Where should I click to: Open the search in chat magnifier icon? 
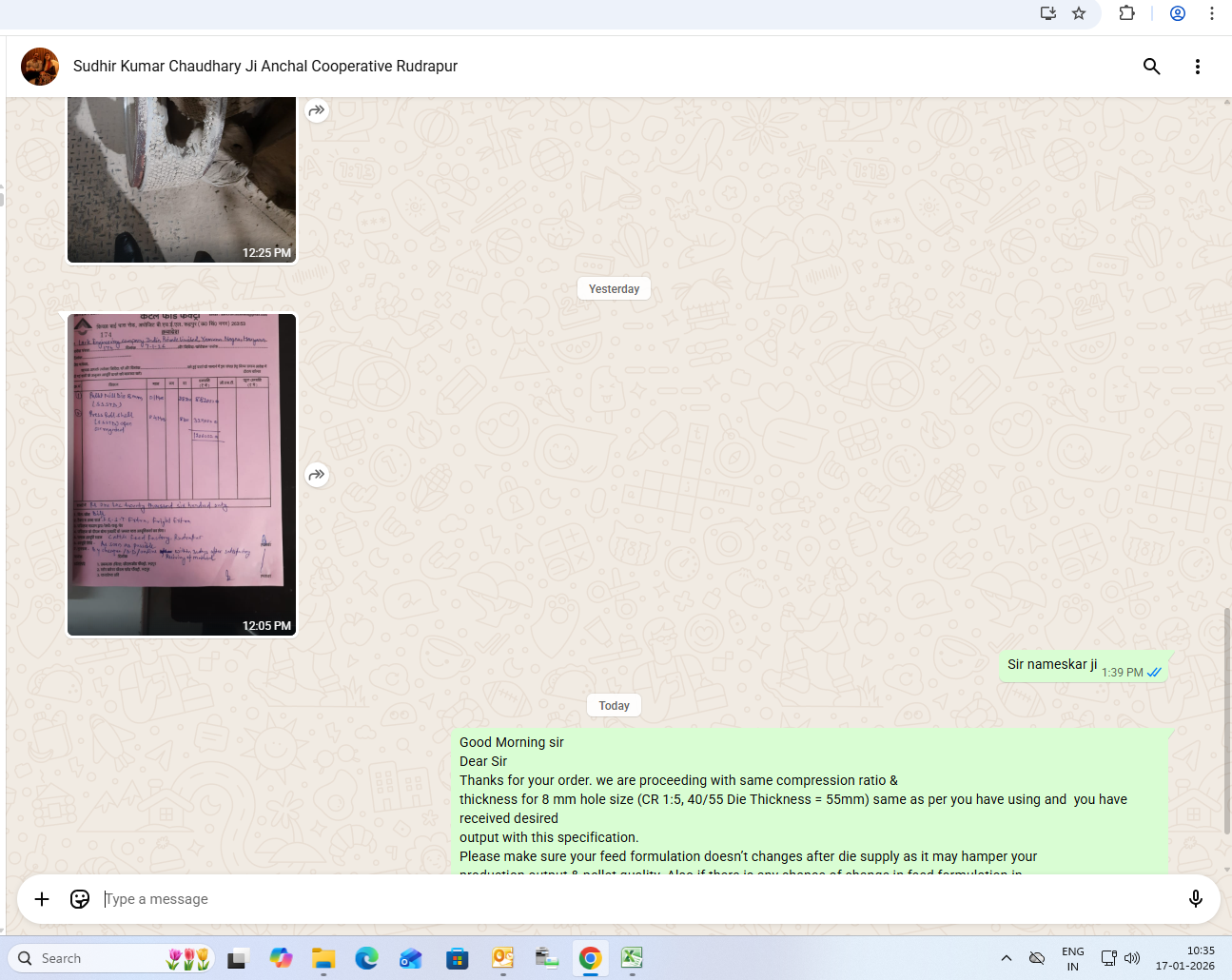(1151, 67)
